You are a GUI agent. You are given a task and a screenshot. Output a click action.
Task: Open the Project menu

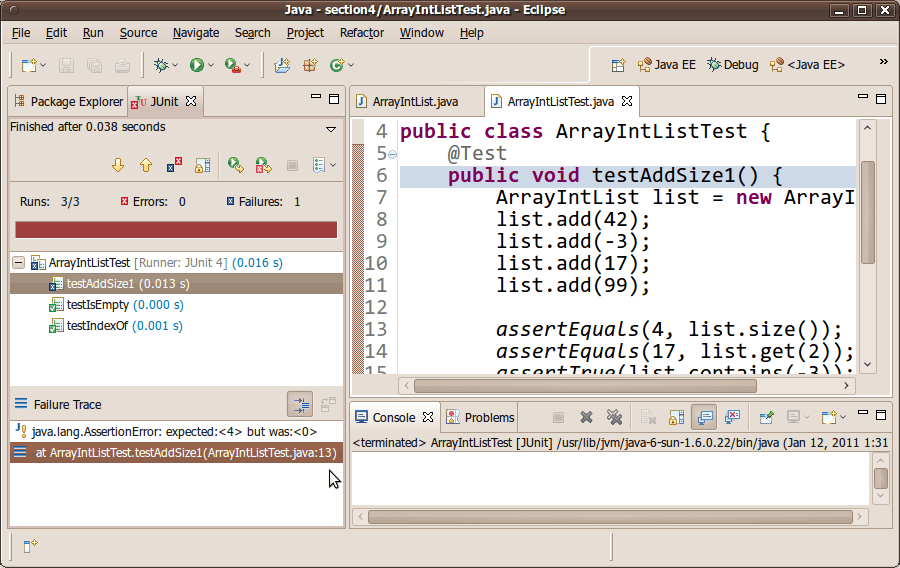305,33
